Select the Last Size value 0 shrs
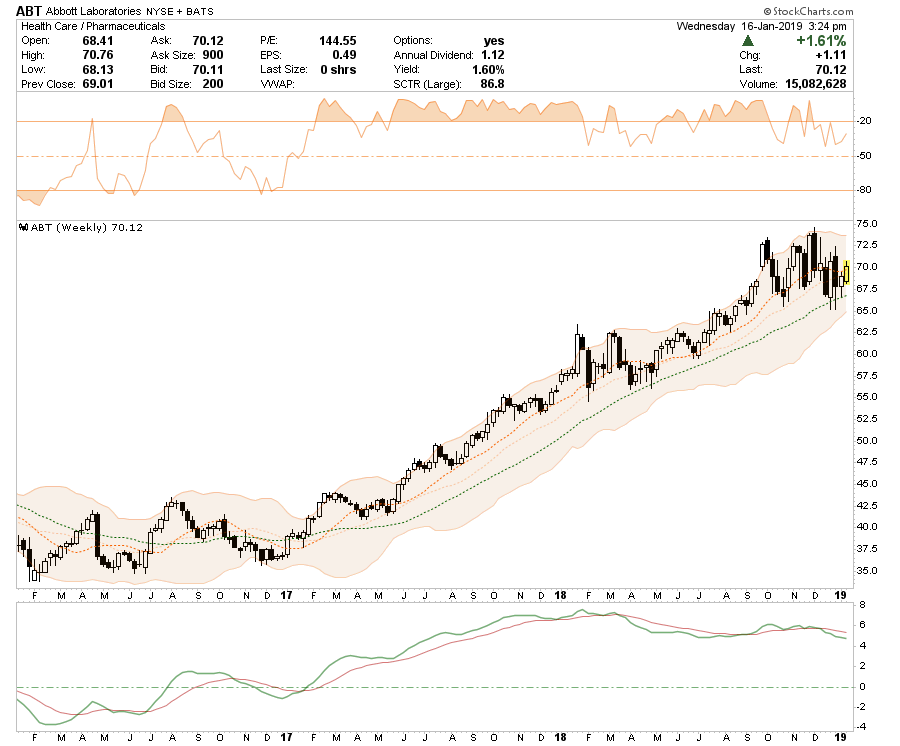Viewport: 900px width, 746px height. point(338,69)
